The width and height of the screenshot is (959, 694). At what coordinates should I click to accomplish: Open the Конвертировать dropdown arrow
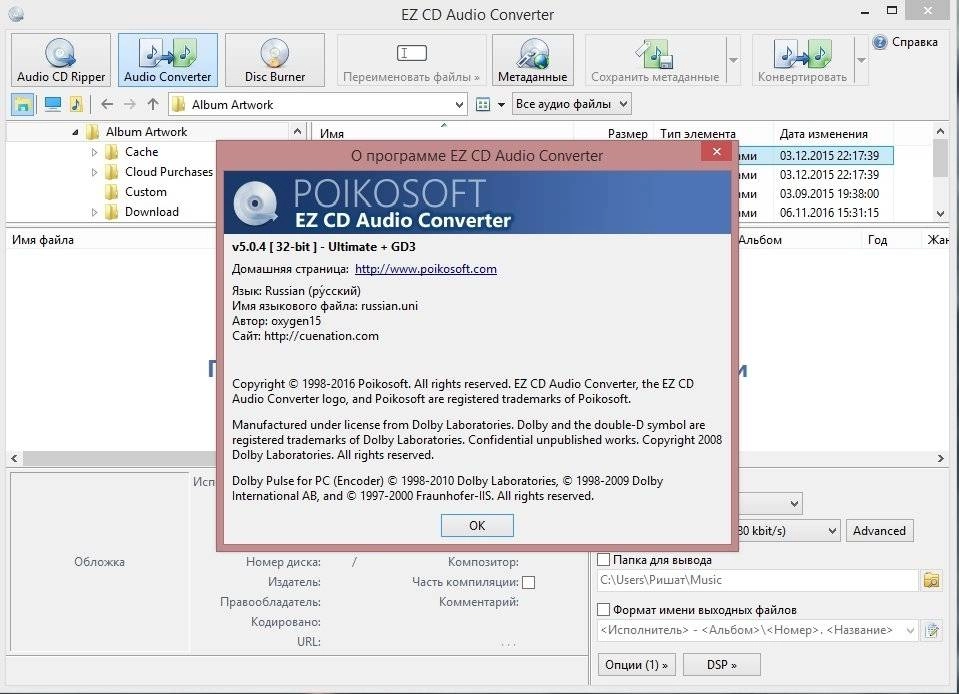click(861, 60)
